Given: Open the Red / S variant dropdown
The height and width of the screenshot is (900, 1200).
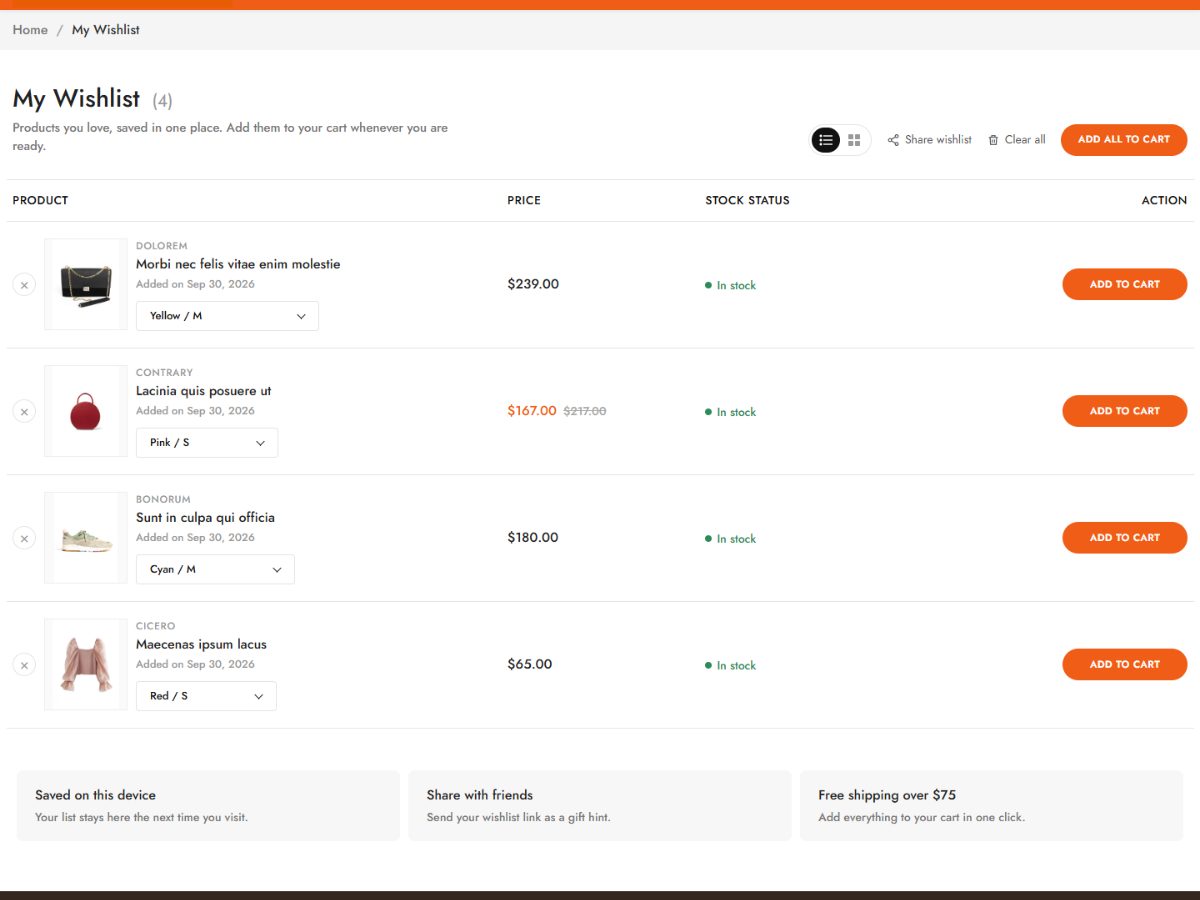Looking at the screenshot, I should [x=206, y=696].
